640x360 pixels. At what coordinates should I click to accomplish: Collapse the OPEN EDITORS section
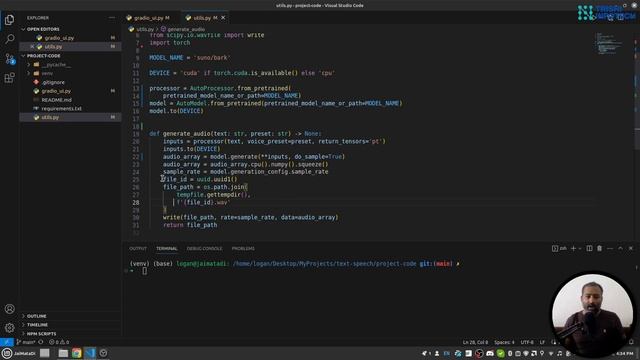tap(42, 29)
